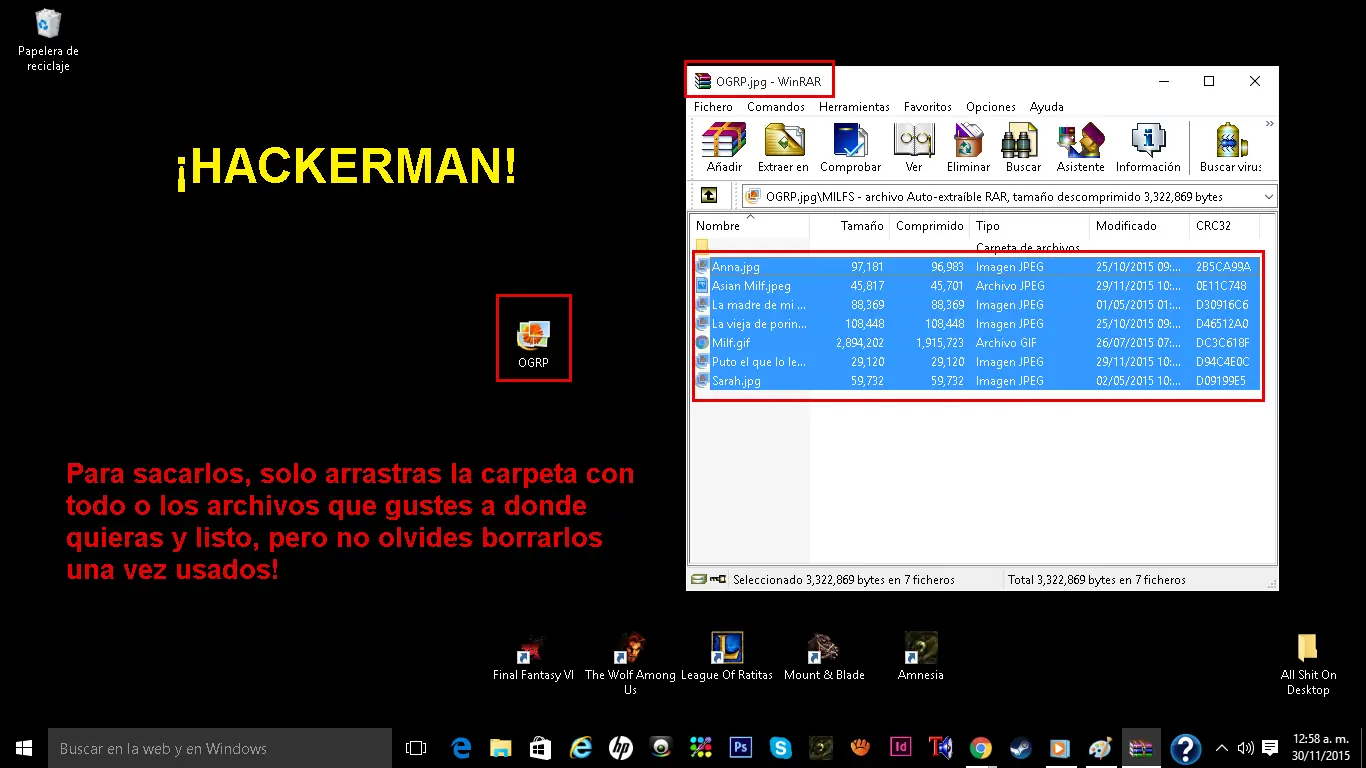The height and width of the screenshot is (768, 1366).
Task: Select the La madre de mi... file
Action: pos(978,305)
